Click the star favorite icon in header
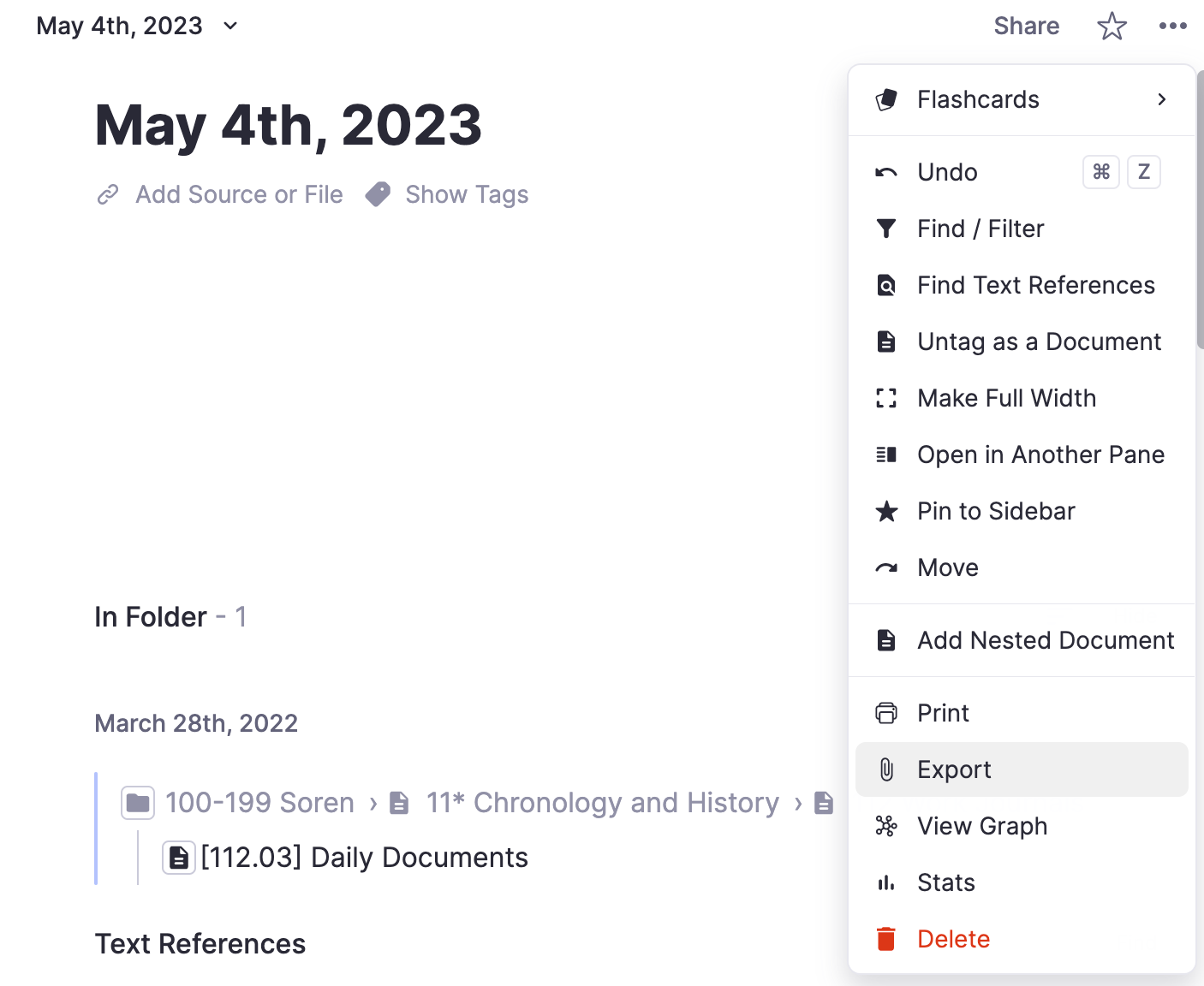 (1112, 27)
